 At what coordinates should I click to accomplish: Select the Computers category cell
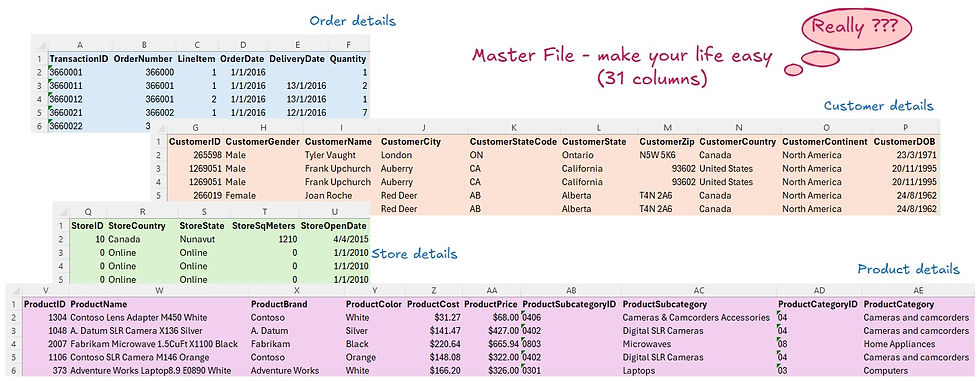(918, 371)
